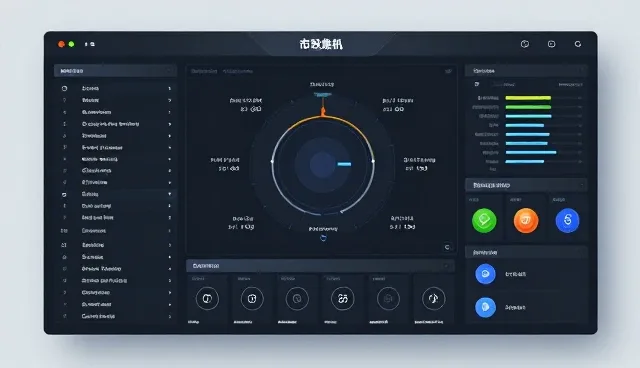Click the small icon at dial panel's top-right corner
640x368 pixels.
pyautogui.click(x=448, y=71)
